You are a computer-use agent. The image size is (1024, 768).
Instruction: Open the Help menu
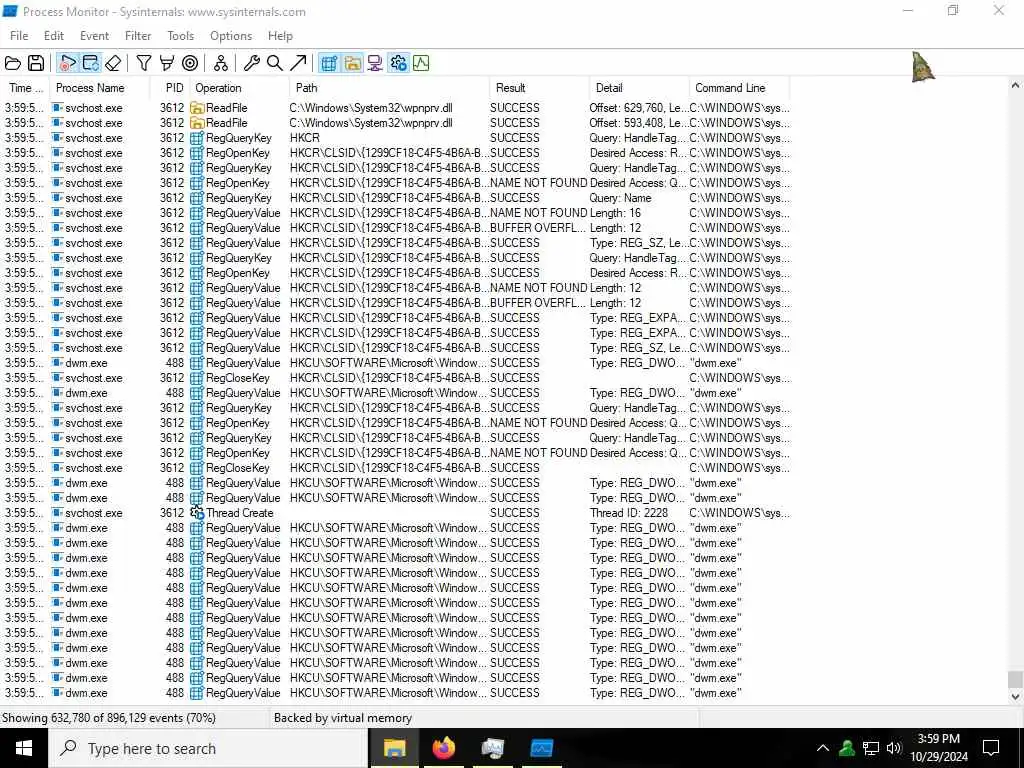point(280,36)
